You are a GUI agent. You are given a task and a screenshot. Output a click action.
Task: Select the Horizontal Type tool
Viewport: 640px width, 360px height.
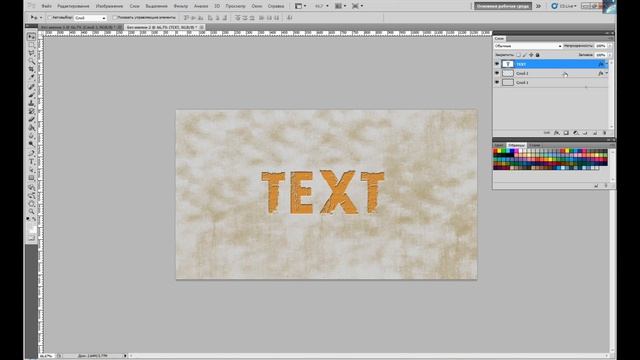pos(31,162)
